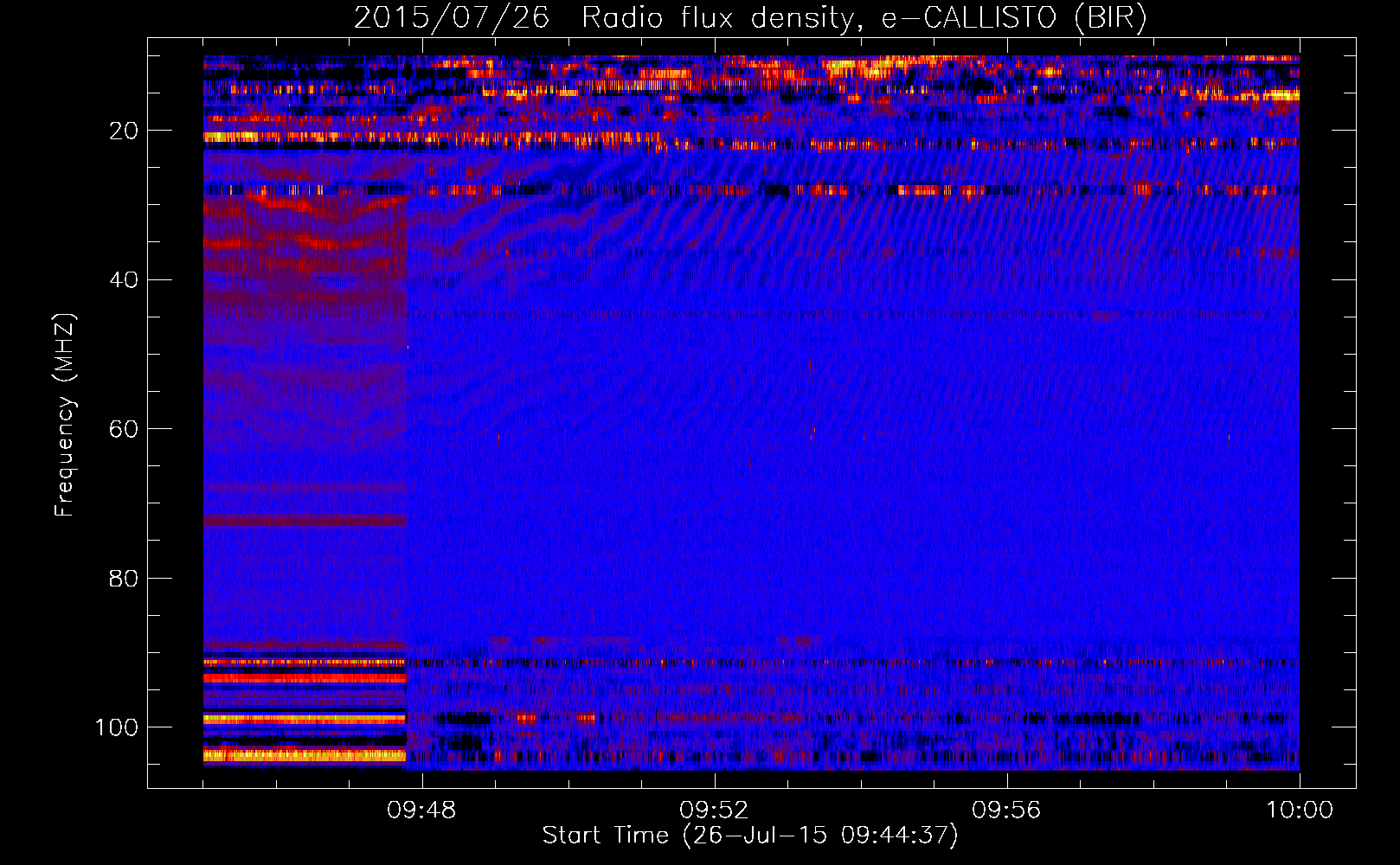1400x865 pixels.
Task: Click the 09:56 time tick label
Action: point(1006,811)
